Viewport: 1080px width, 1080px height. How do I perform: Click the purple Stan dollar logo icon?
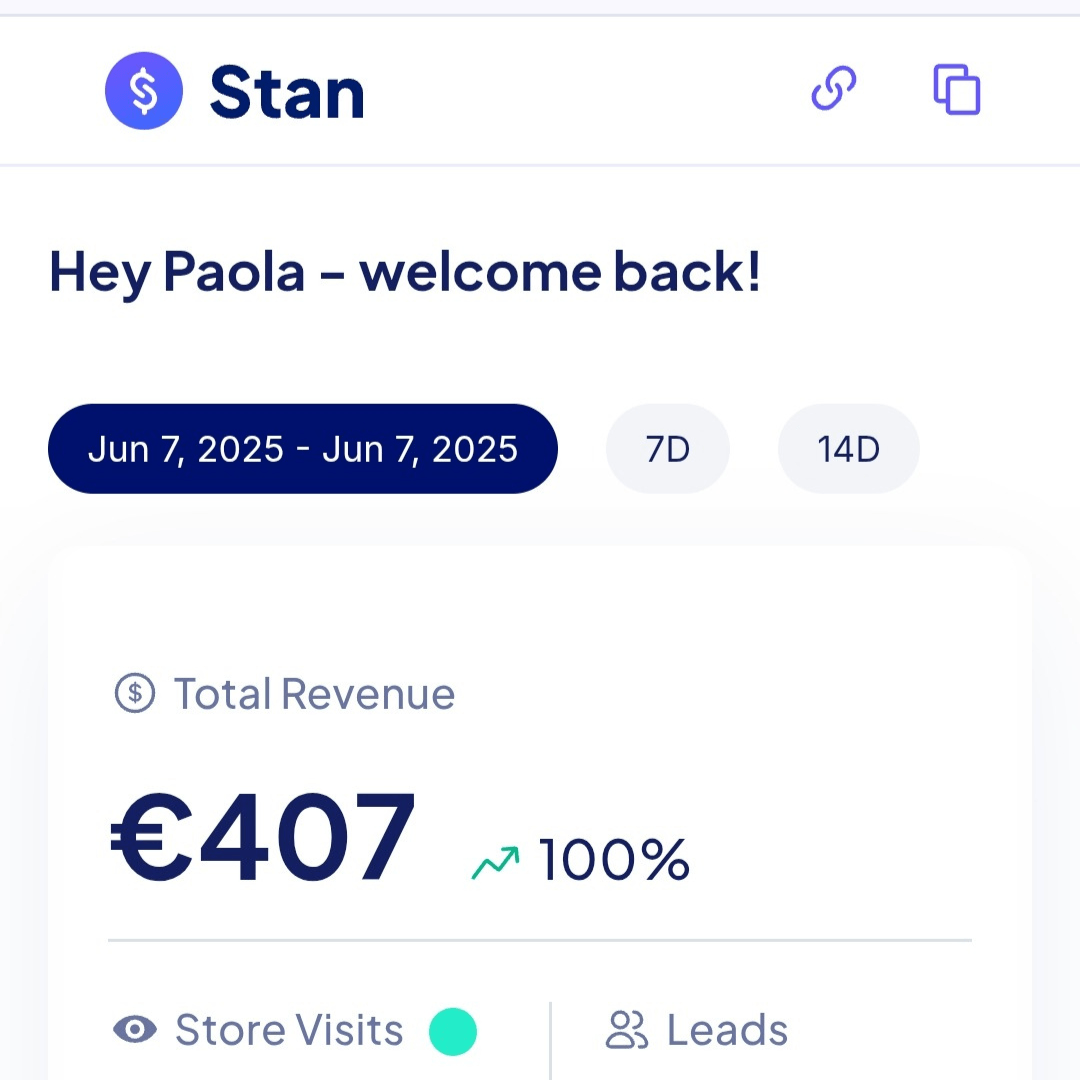tap(144, 91)
